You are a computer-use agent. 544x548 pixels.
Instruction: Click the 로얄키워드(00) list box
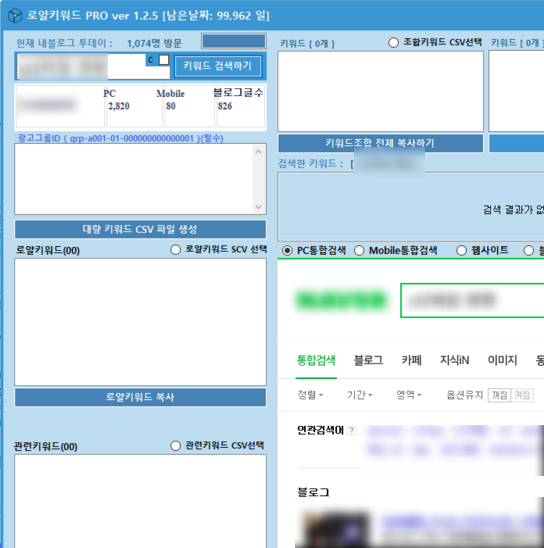(140, 322)
